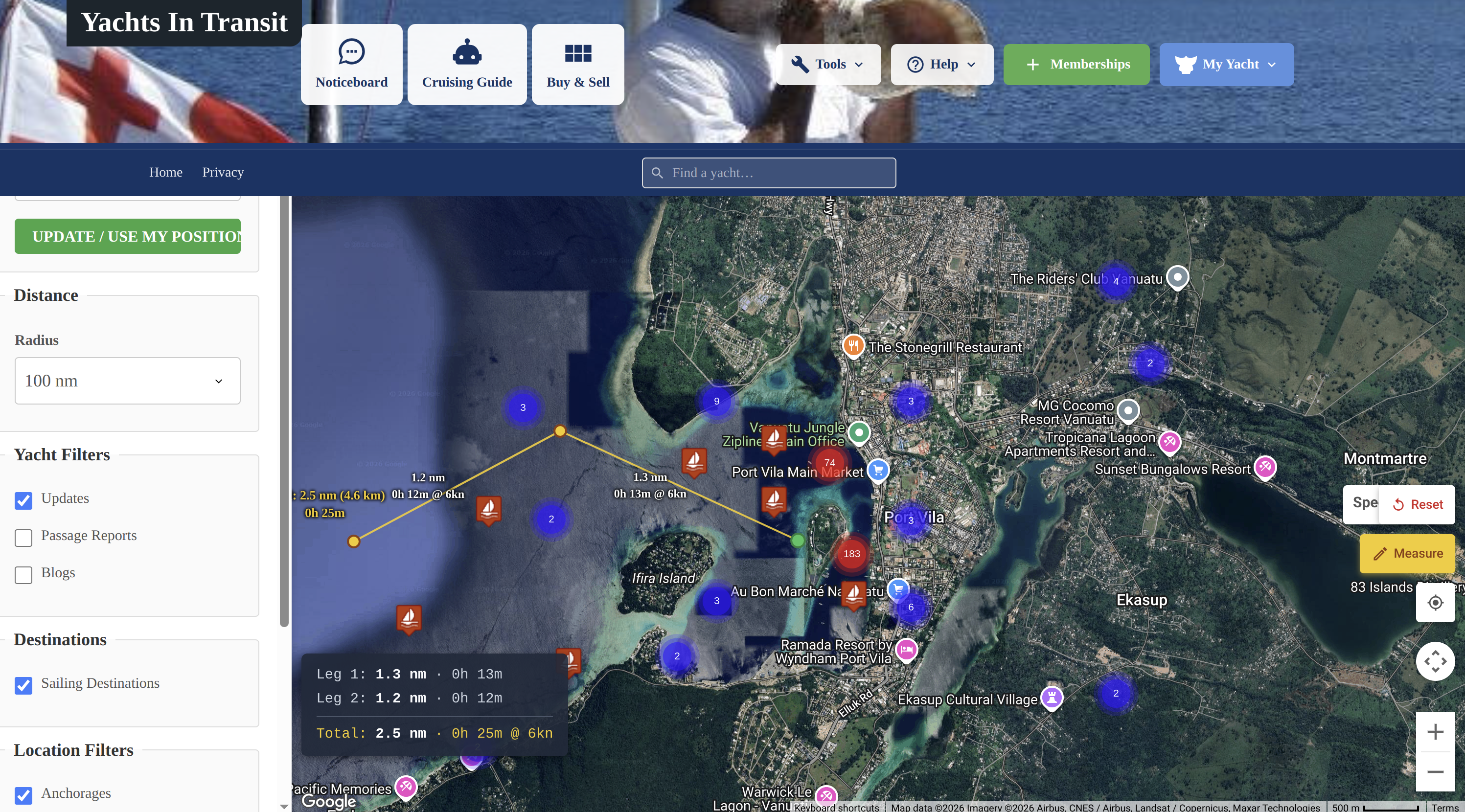Image resolution: width=1465 pixels, height=812 pixels.
Task: Open the Noticeboard
Action: [x=351, y=64]
